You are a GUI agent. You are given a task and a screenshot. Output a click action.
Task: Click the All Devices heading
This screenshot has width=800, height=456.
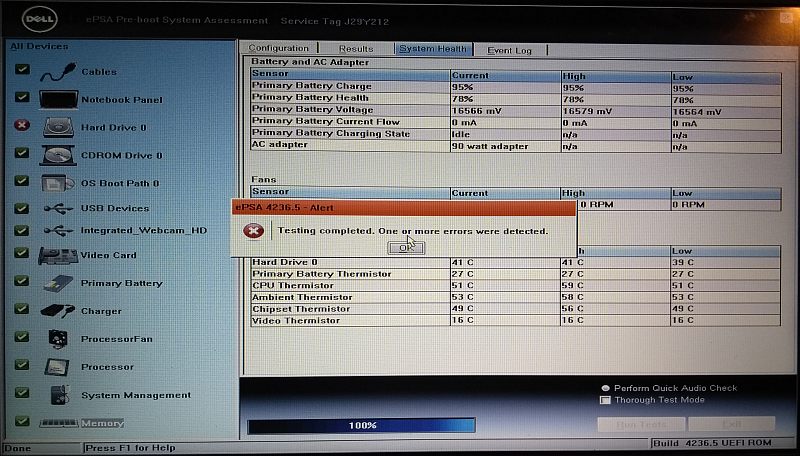point(39,46)
